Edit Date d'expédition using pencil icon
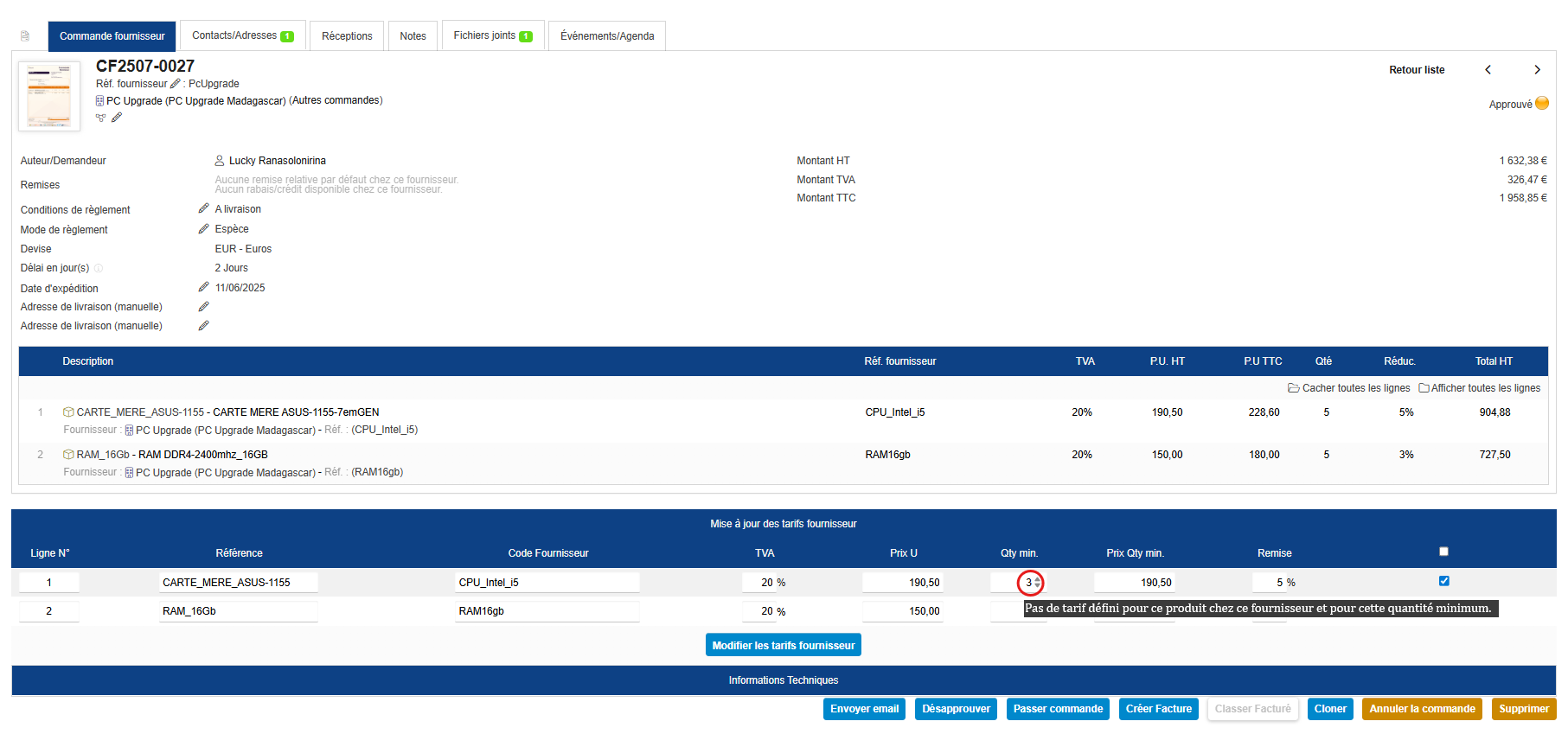 pos(203,287)
